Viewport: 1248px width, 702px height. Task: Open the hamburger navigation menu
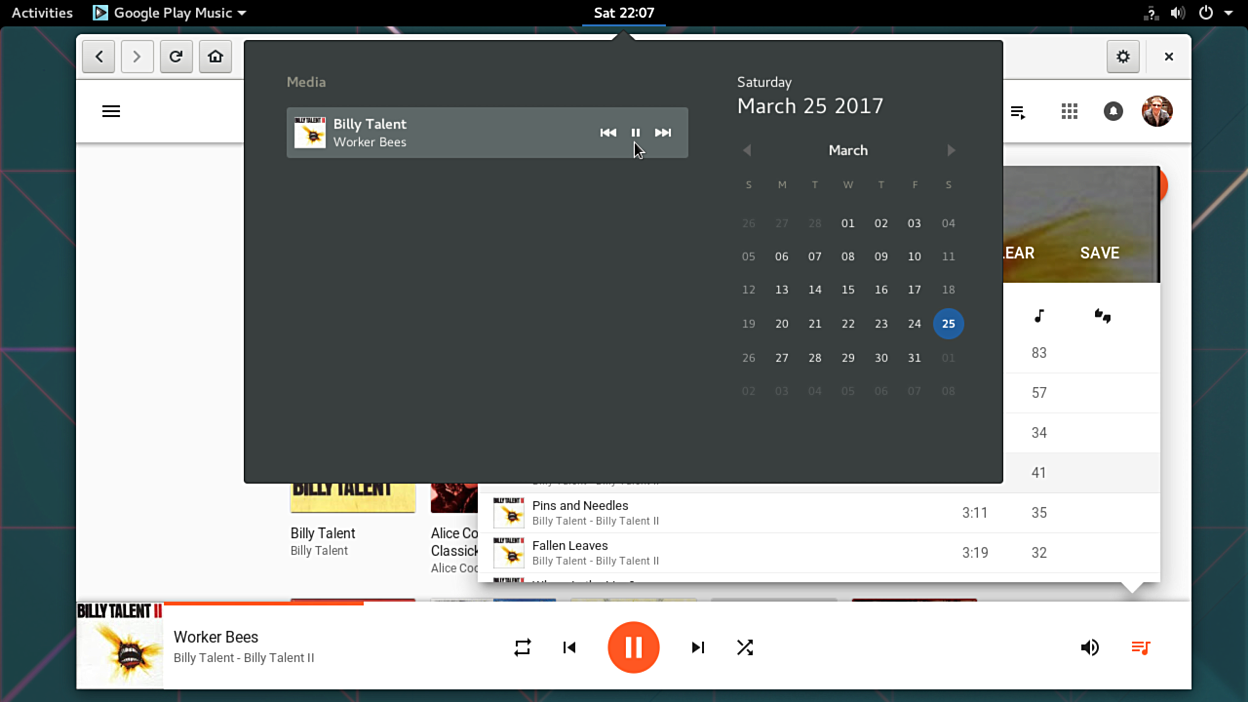[111, 111]
